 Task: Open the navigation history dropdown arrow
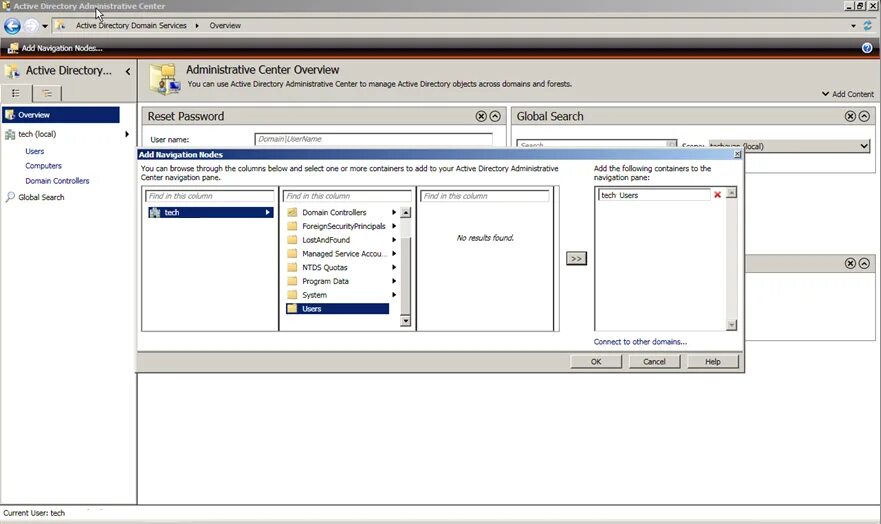pos(45,26)
